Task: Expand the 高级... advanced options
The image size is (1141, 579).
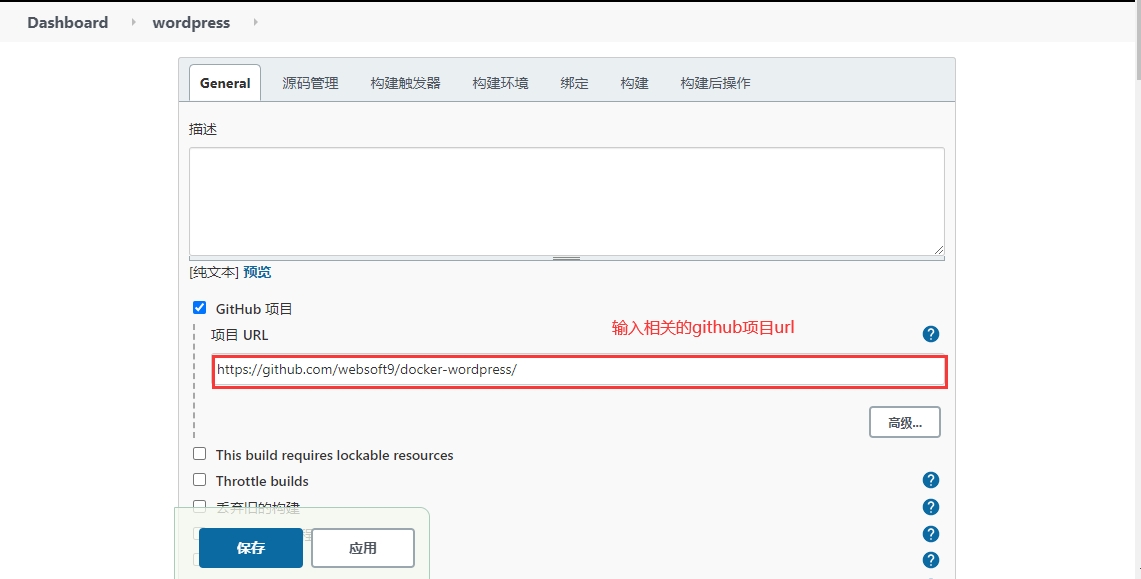Action: 904,422
